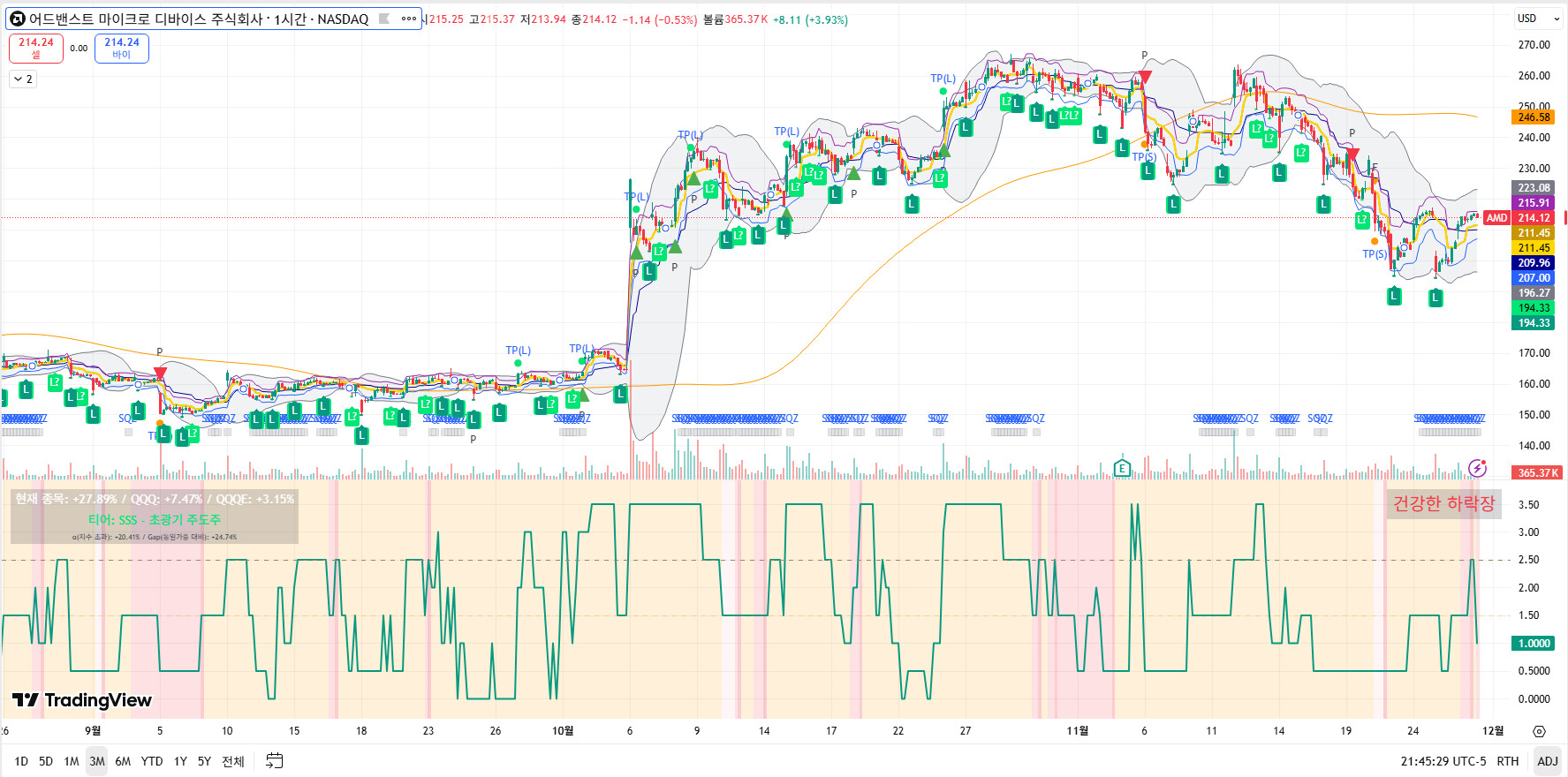Click the orange 246.58 price axis label

tap(1534, 117)
